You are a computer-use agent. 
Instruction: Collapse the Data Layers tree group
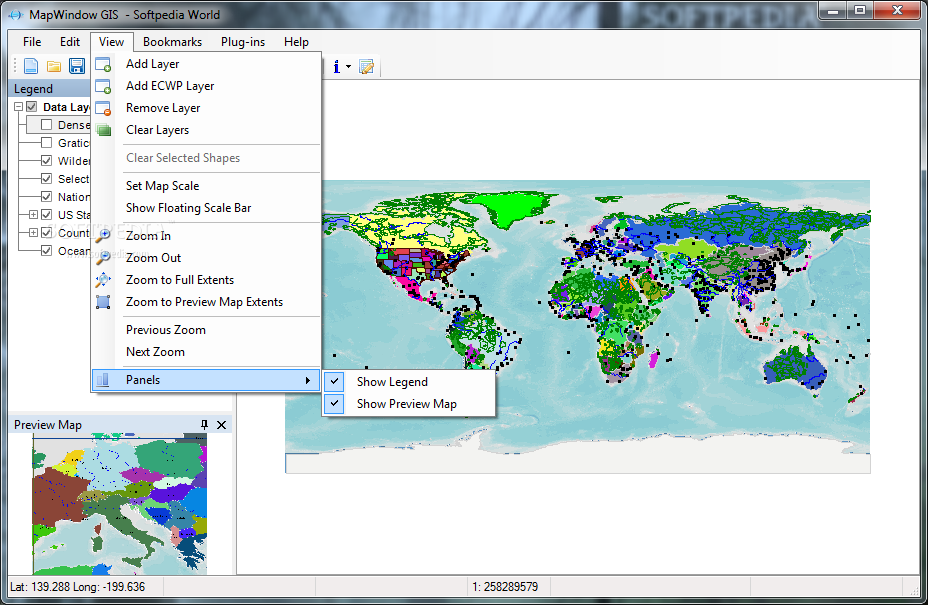(19, 107)
